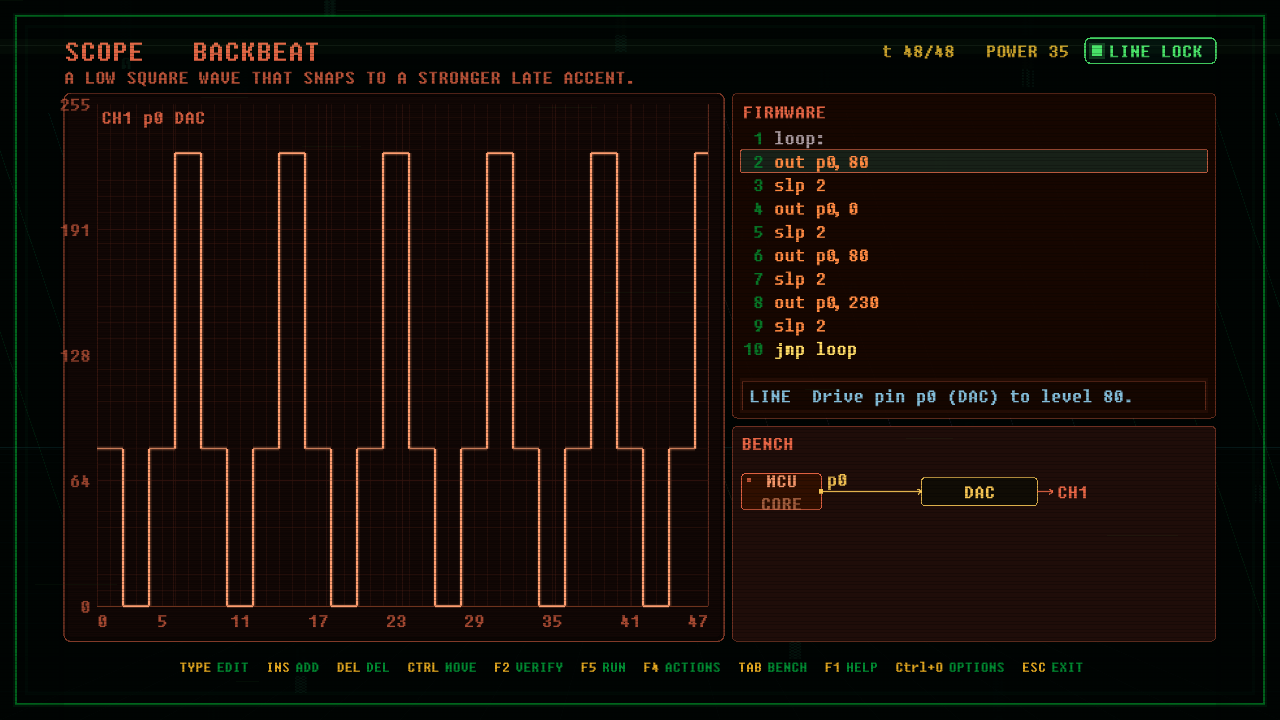Click the puzzle description subtitle text

pyautogui.click(x=350, y=78)
